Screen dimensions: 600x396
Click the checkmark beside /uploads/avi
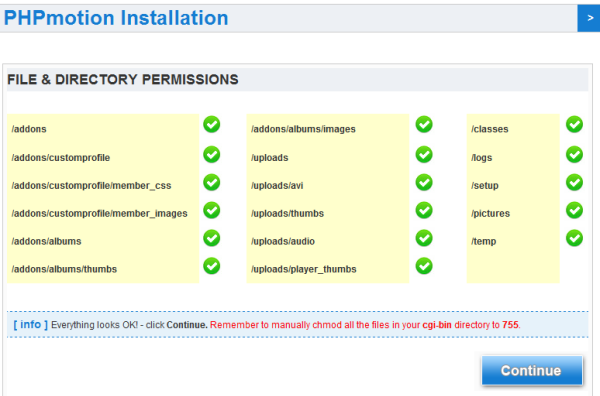[424, 183]
